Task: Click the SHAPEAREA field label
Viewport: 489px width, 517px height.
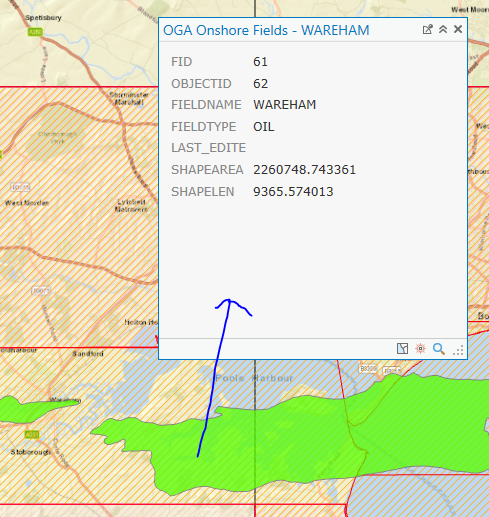Action: 207,170
